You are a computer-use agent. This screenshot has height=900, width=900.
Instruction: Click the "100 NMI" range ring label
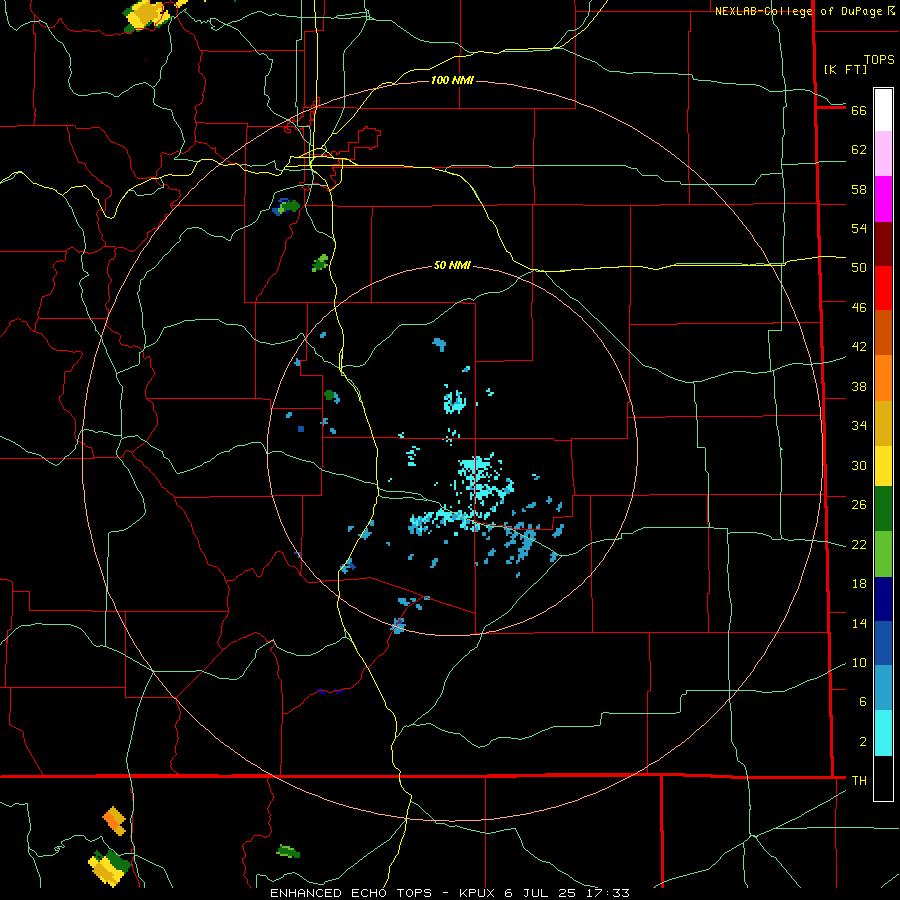452,80
